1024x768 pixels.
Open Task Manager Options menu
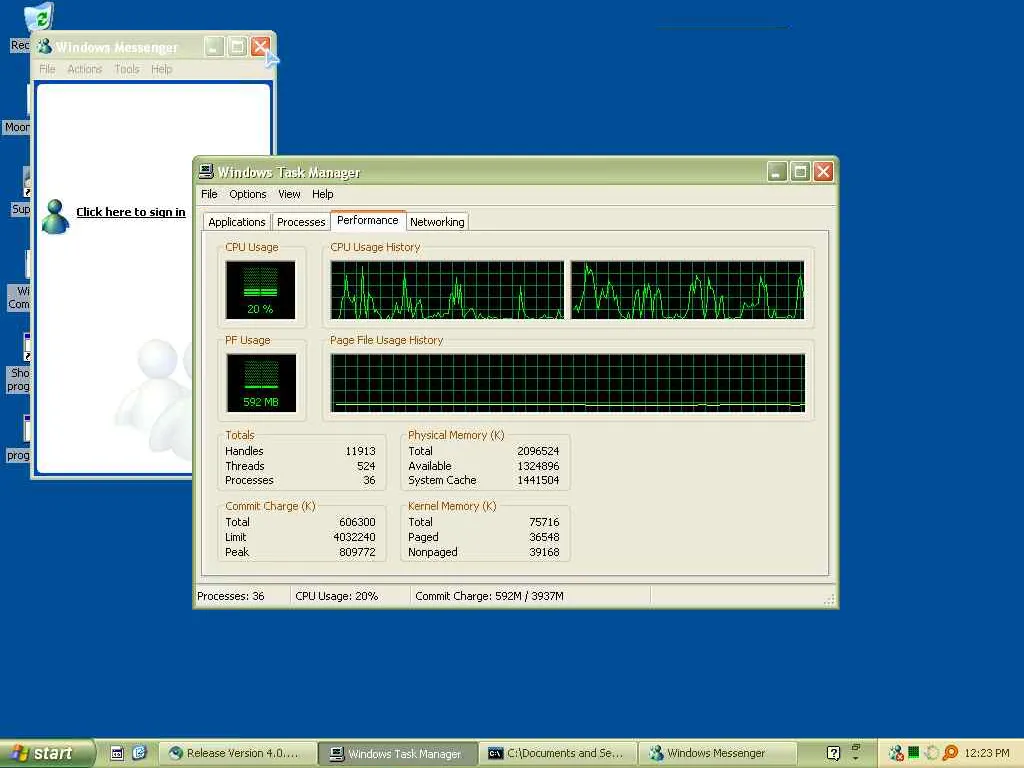click(x=248, y=194)
